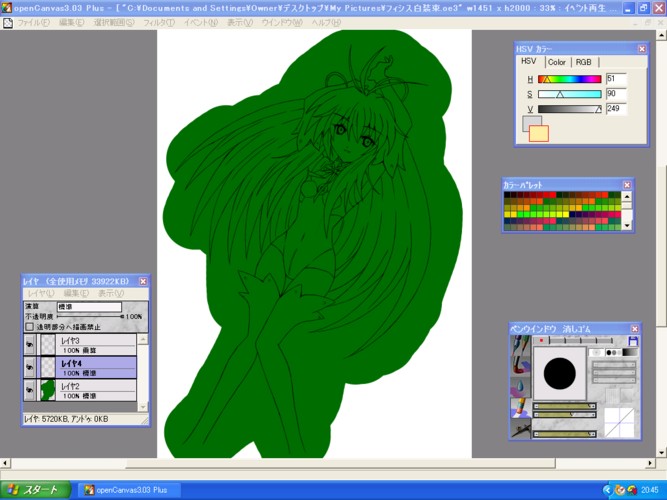Switch to the Color tab
667x500 pixels.
(557, 62)
